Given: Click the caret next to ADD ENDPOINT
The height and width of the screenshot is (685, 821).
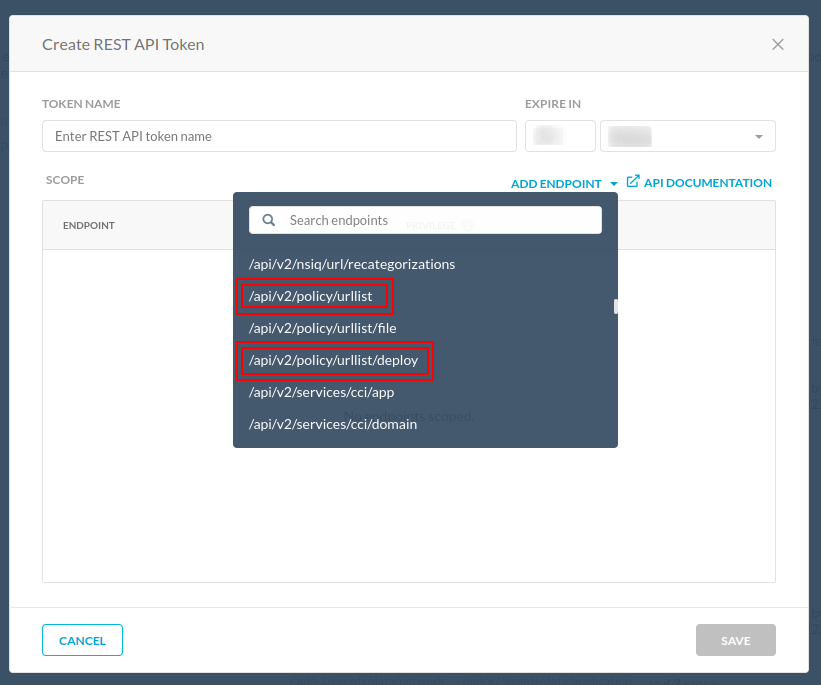Looking at the screenshot, I should [613, 183].
